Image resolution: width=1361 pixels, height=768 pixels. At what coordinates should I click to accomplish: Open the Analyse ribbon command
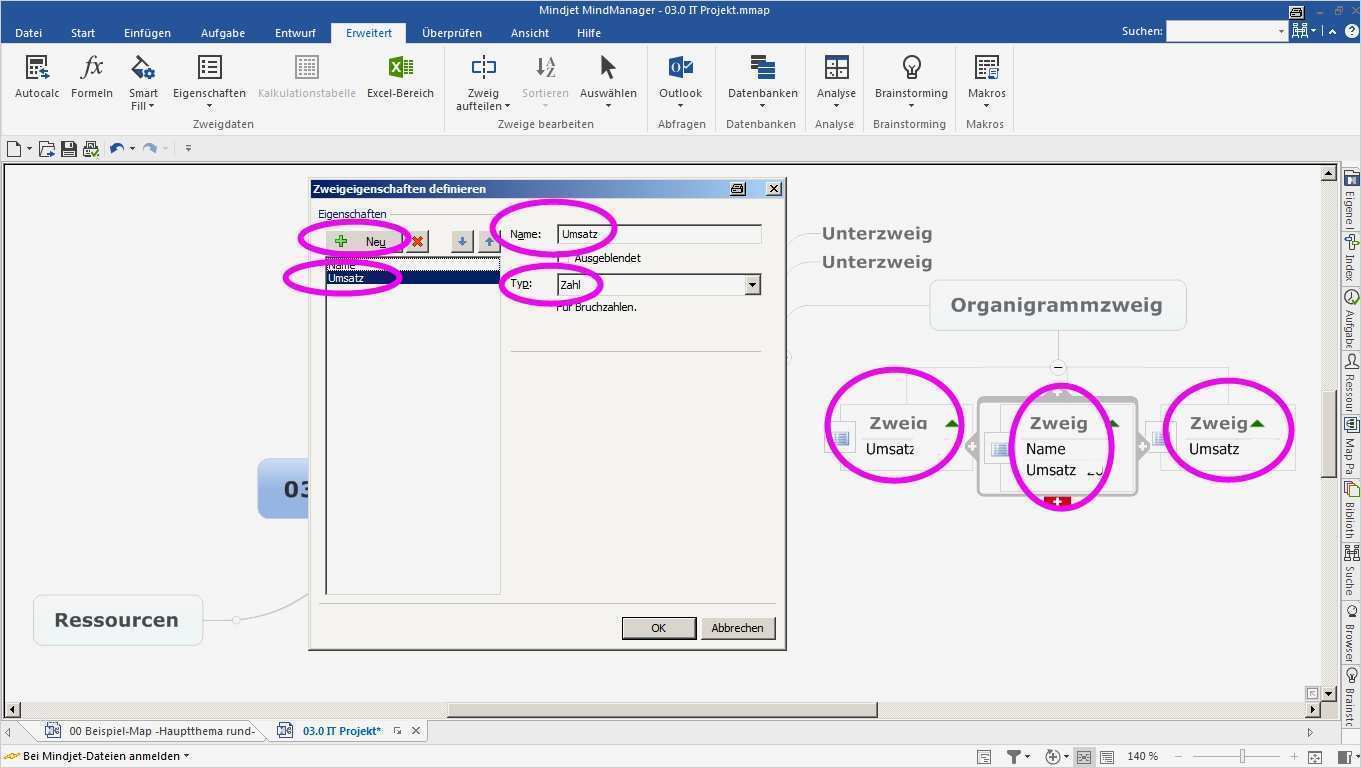click(x=836, y=83)
